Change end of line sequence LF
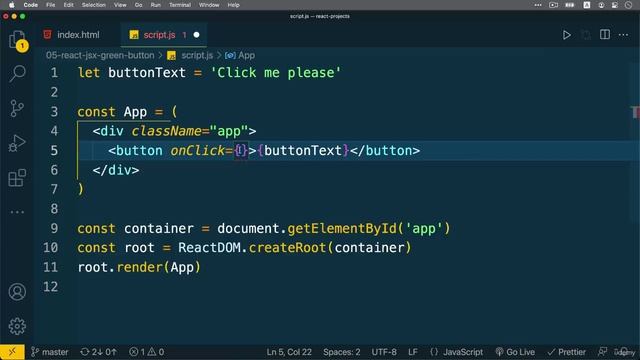Image resolution: width=640 pixels, height=360 pixels. pos(413,352)
